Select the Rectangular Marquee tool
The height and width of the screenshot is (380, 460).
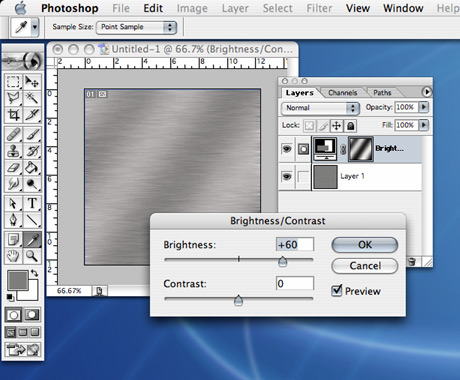pyautogui.click(x=14, y=81)
